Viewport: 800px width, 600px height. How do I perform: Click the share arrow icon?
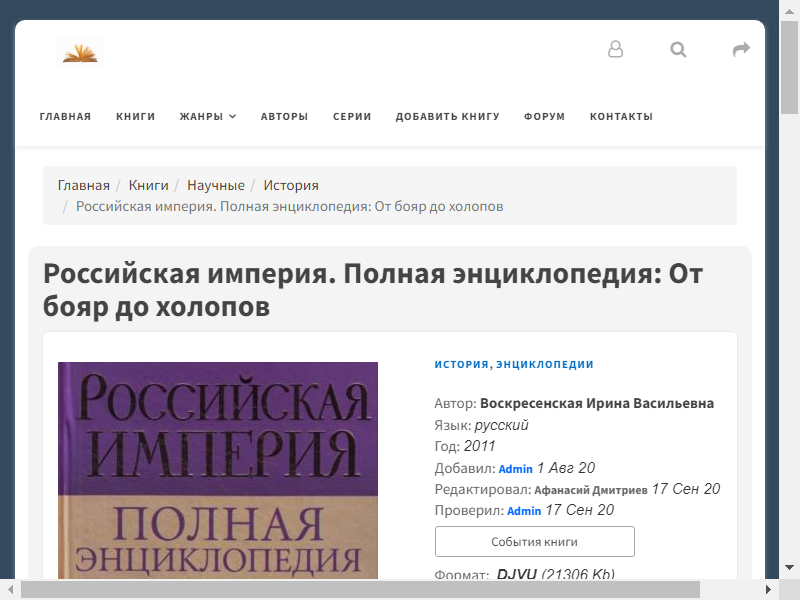pos(741,49)
